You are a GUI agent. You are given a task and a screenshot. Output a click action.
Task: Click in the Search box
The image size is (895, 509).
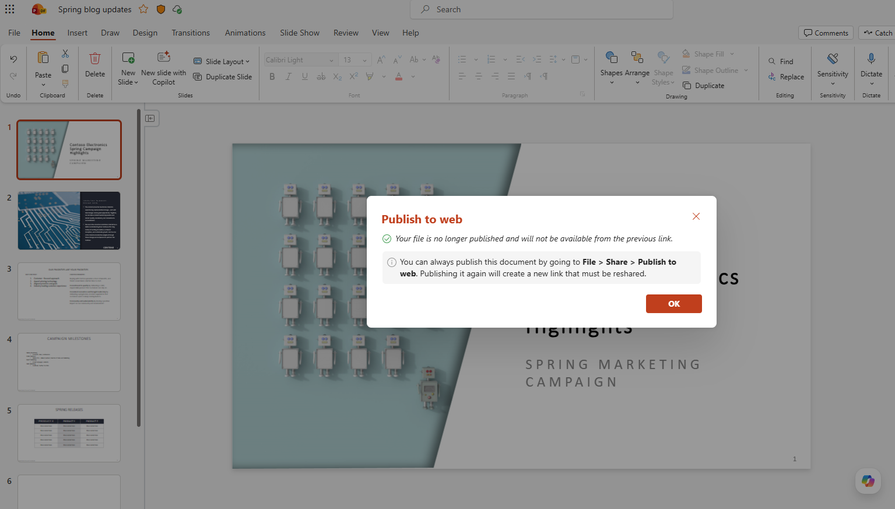[541, 9]
